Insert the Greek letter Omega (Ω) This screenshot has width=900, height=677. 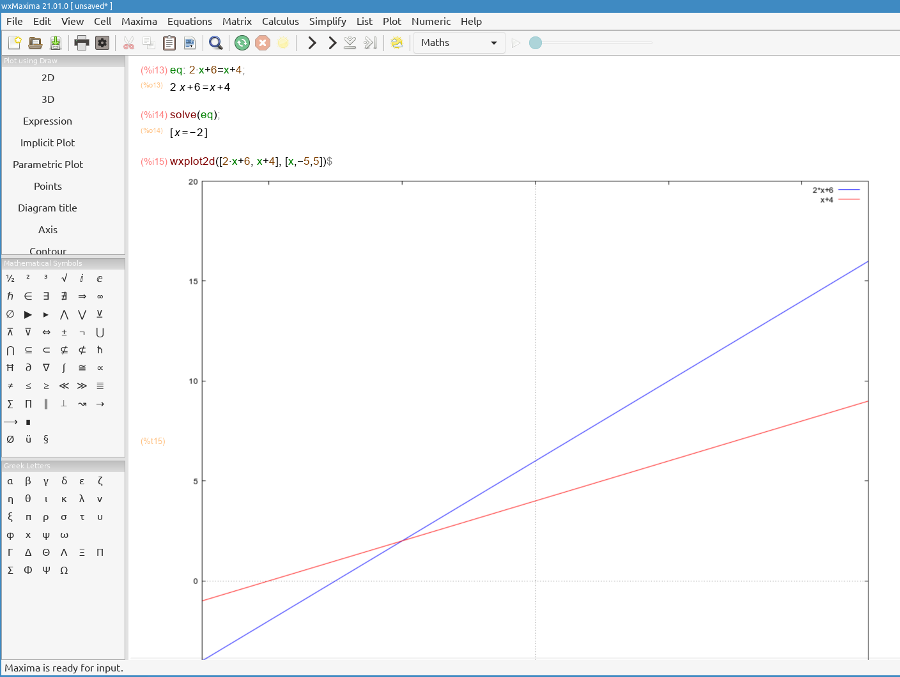(x=64, y=570)
